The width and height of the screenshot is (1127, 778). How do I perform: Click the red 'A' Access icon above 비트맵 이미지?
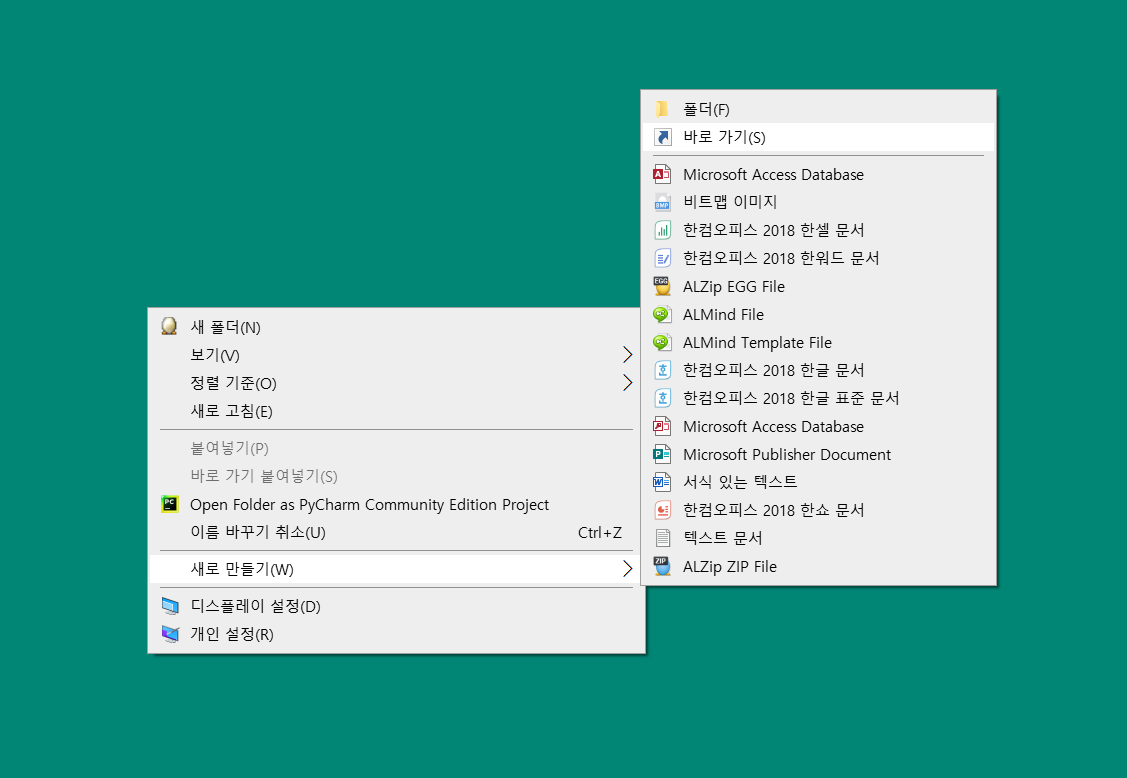point(662,174)
